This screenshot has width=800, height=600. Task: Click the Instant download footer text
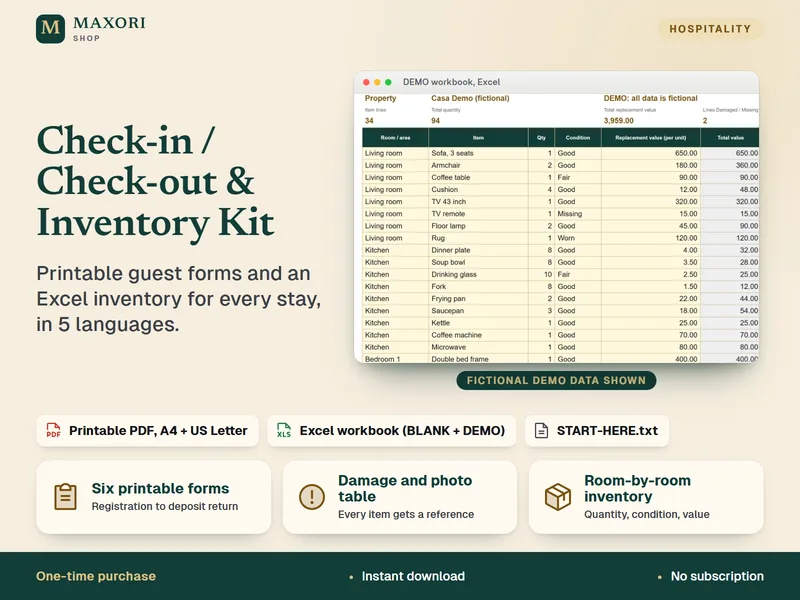click(x=413, y=576)
